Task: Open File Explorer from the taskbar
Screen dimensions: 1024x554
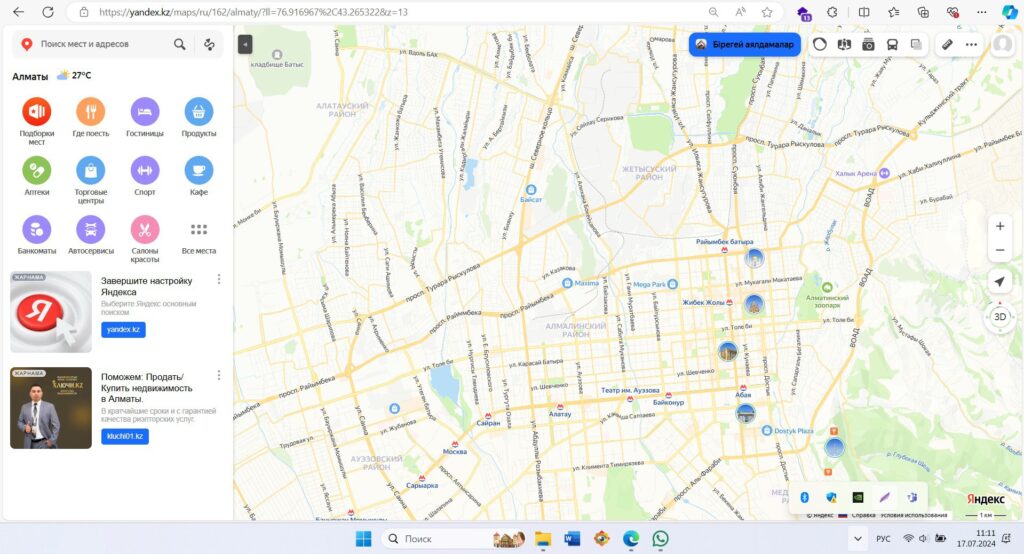Action: pos(543,538)
